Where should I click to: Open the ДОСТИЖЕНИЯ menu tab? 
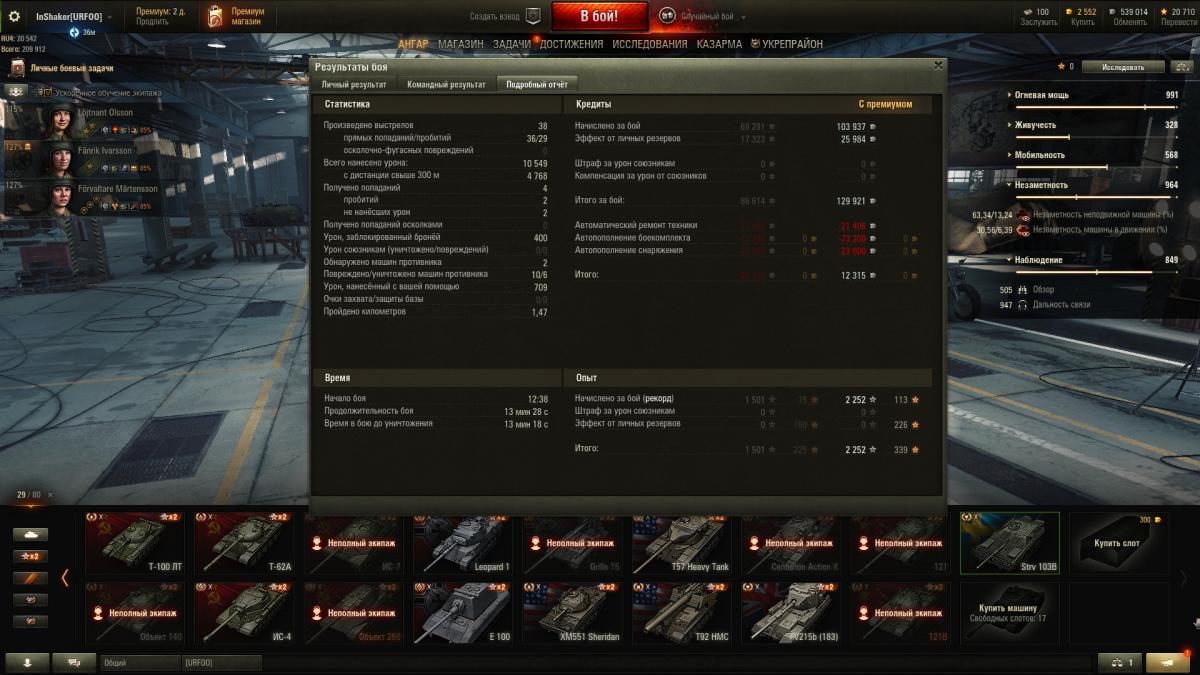(x=571, y=44)
